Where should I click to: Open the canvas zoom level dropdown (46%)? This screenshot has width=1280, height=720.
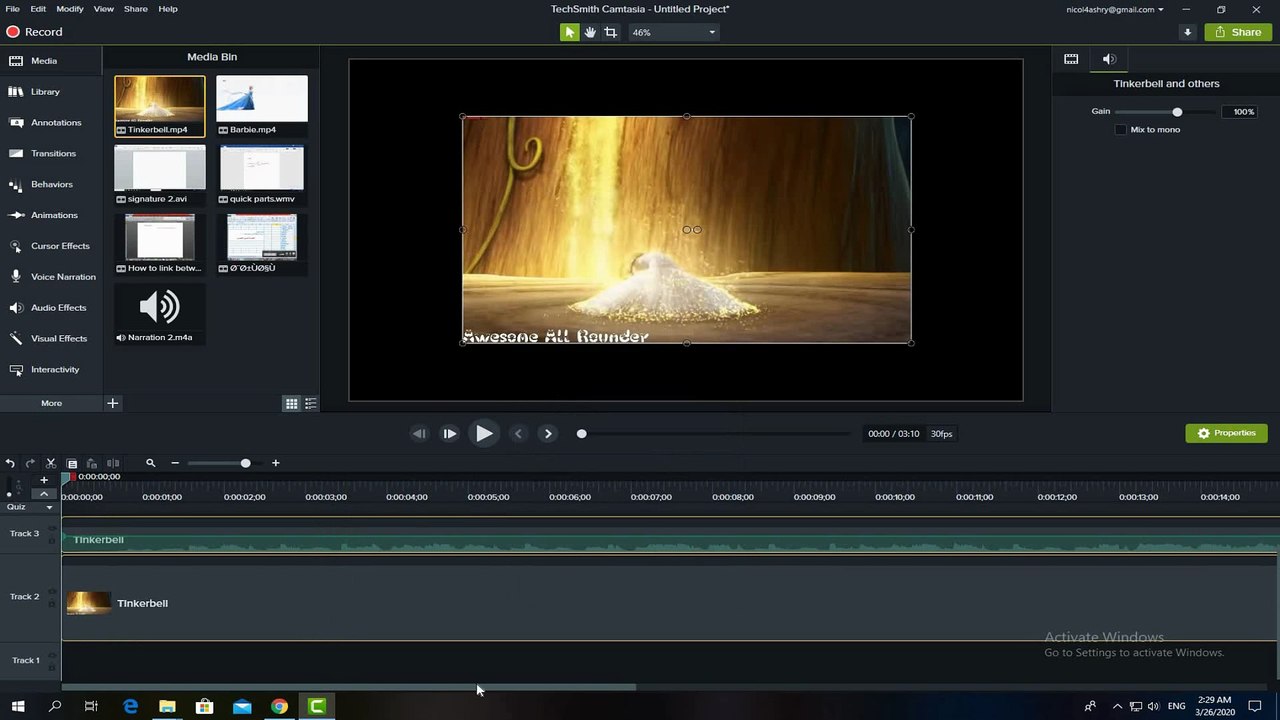point(673,32)
